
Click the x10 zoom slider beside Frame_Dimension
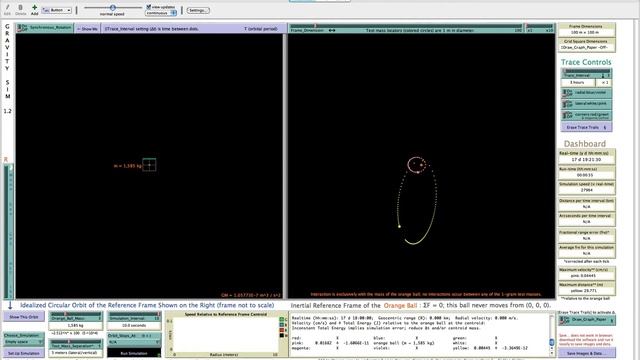(x=540, y=28)
